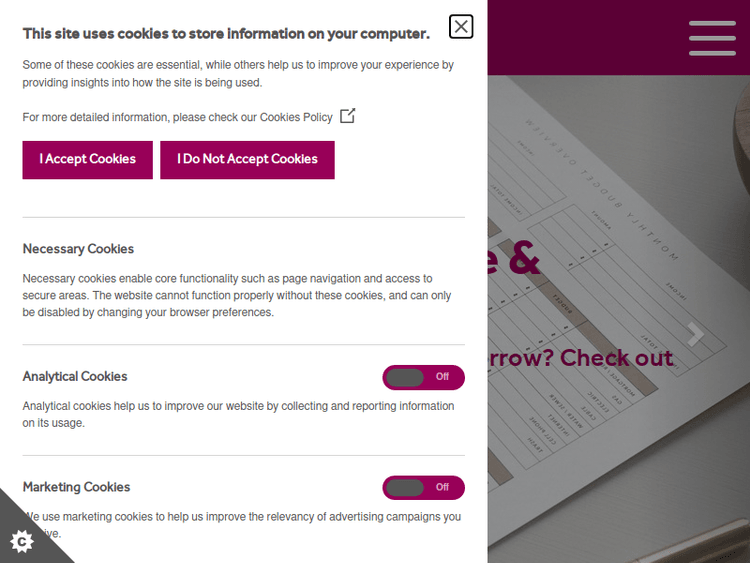Open the hamburger navigation menu

tap(712, 38)
